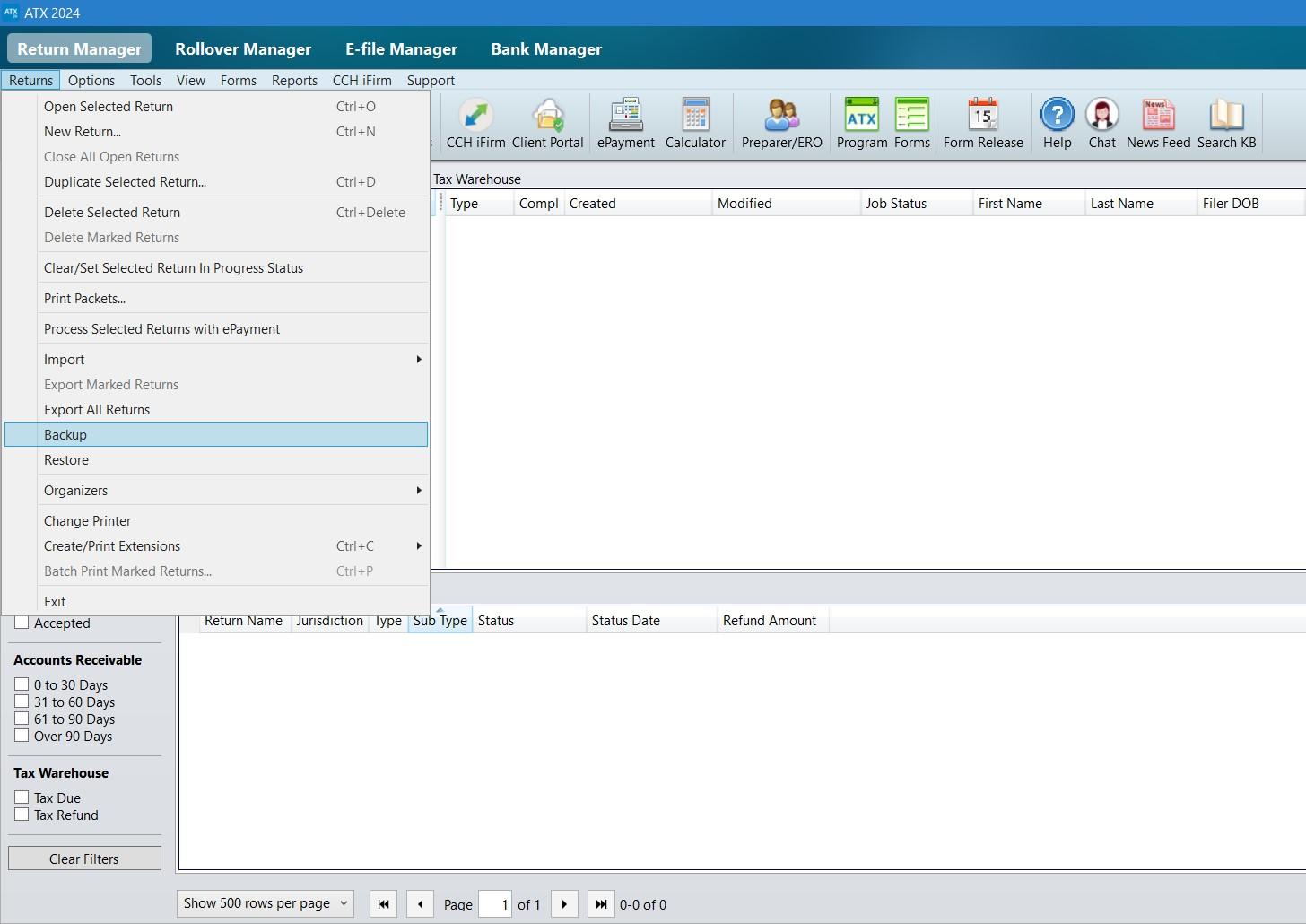Screen dimensions: 1306x924
Task: Open Search KB knowledge base
Action: coord(1227,124)
